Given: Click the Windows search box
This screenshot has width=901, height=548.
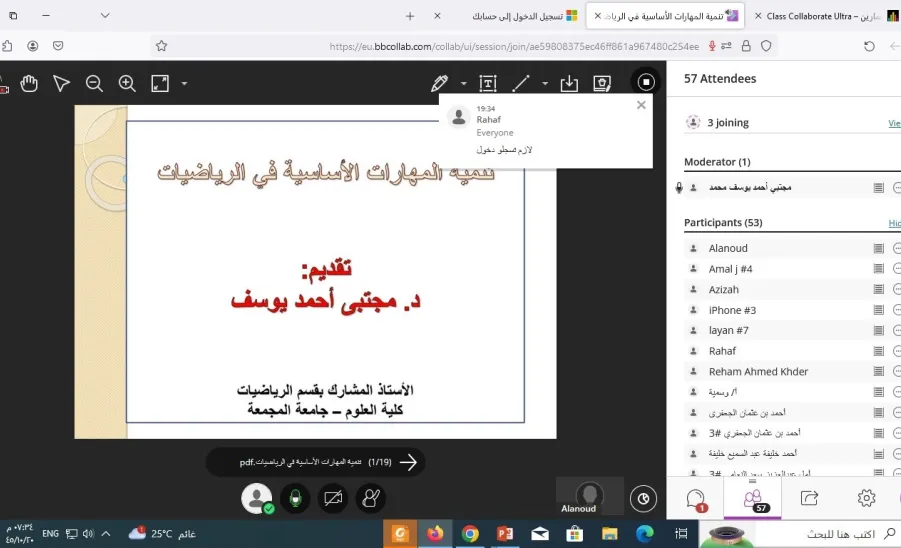Looking at the screenshot, I should (x=827, y=534).
